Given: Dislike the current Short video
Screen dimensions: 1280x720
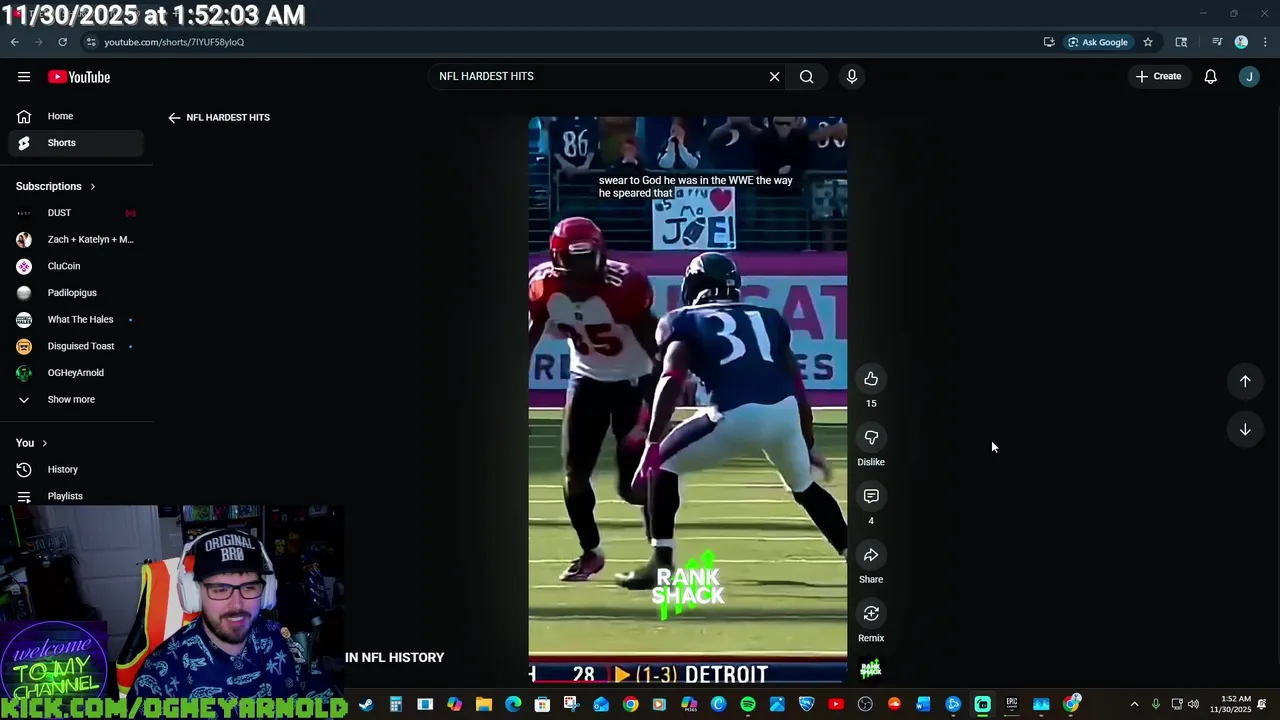Looking at the screenshot, I should pyautogui.click(x=871, y=438).
